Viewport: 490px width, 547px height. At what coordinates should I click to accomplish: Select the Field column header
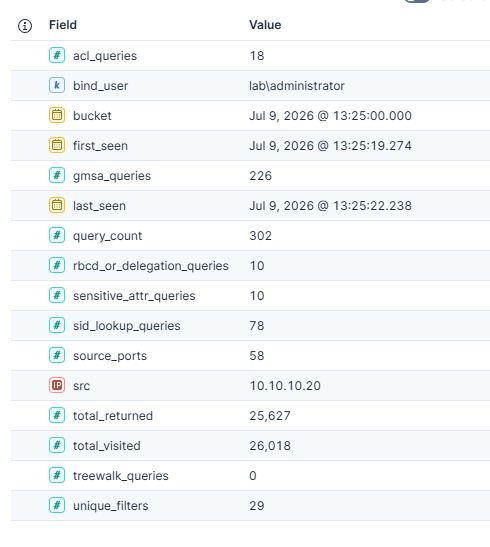point(63,25)
